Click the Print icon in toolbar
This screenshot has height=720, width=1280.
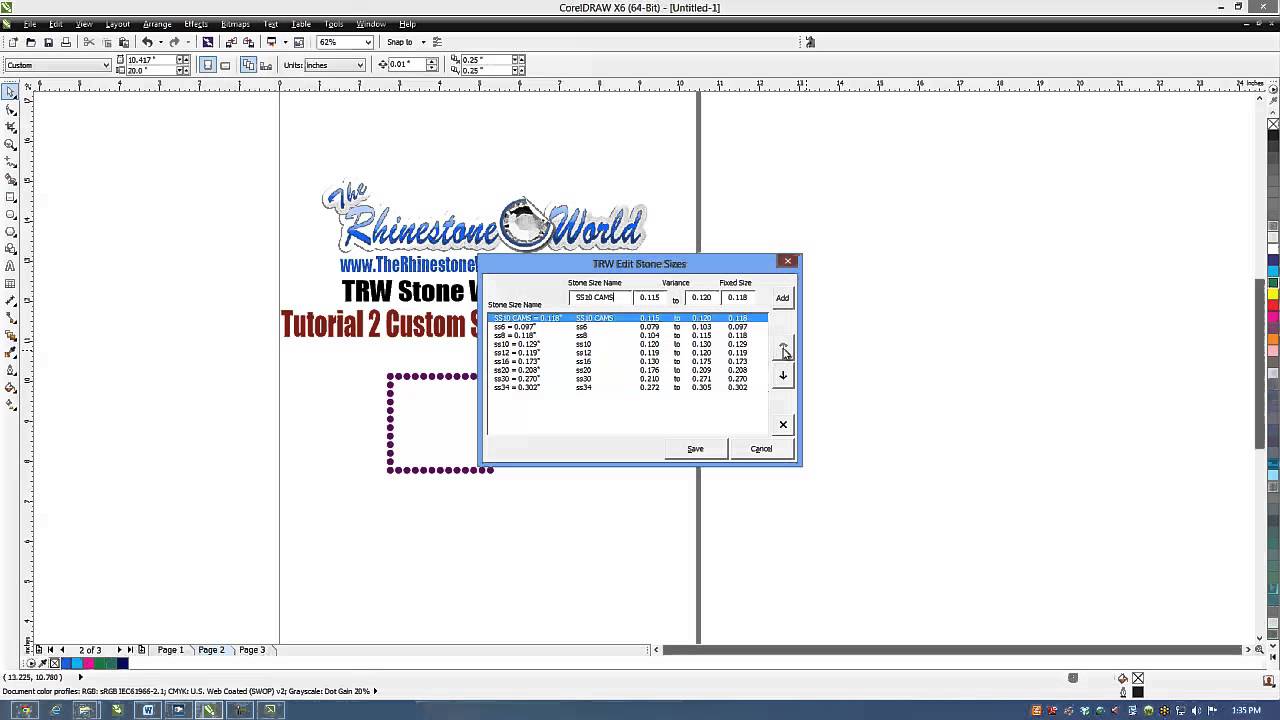66,42
